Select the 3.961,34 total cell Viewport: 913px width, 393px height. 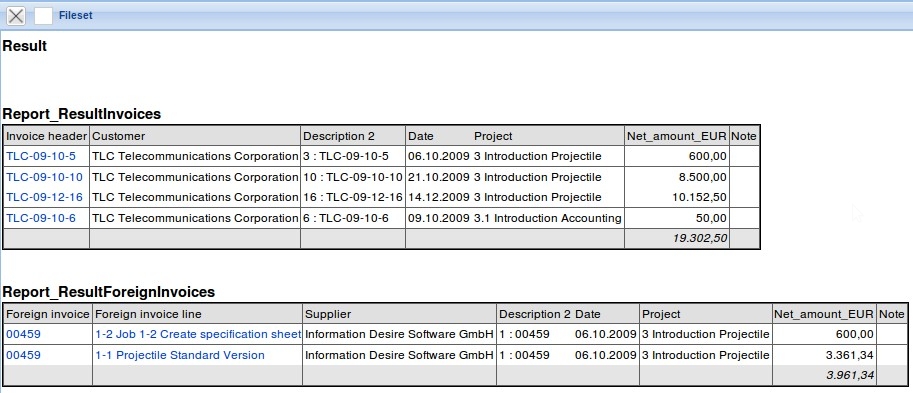click(824, 376)
